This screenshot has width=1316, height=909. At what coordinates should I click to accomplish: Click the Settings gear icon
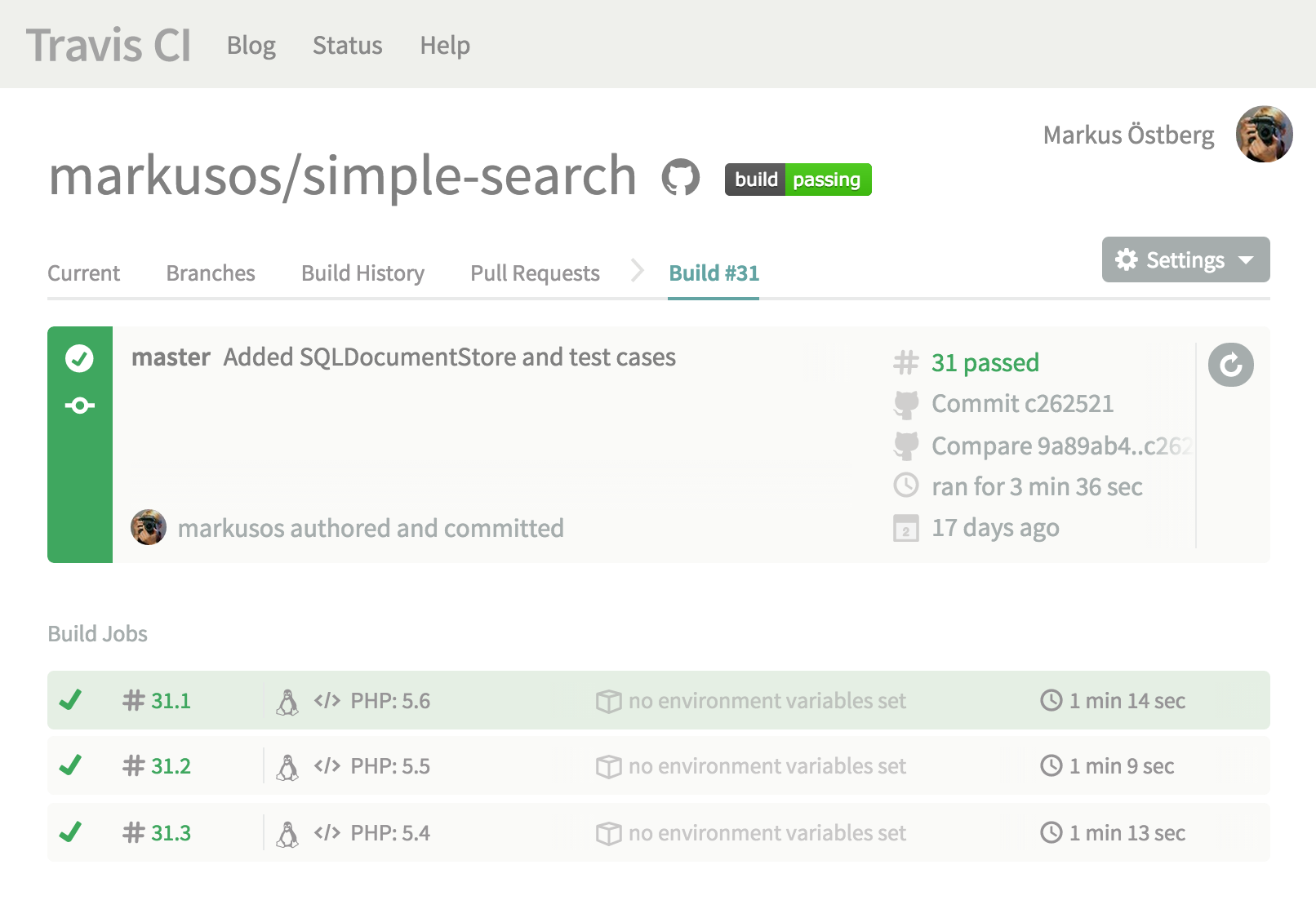pos(1127,259)
